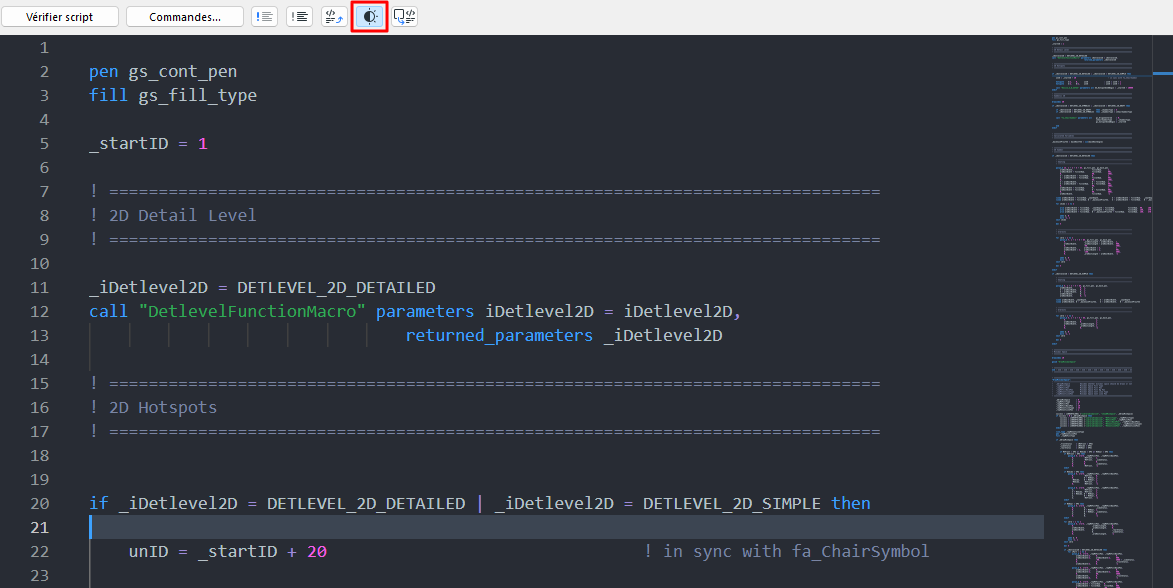Place cursor on highlighted empty line 21
Screen dimensions: 1173x588
pyautogui.click(x=567, y=527)
